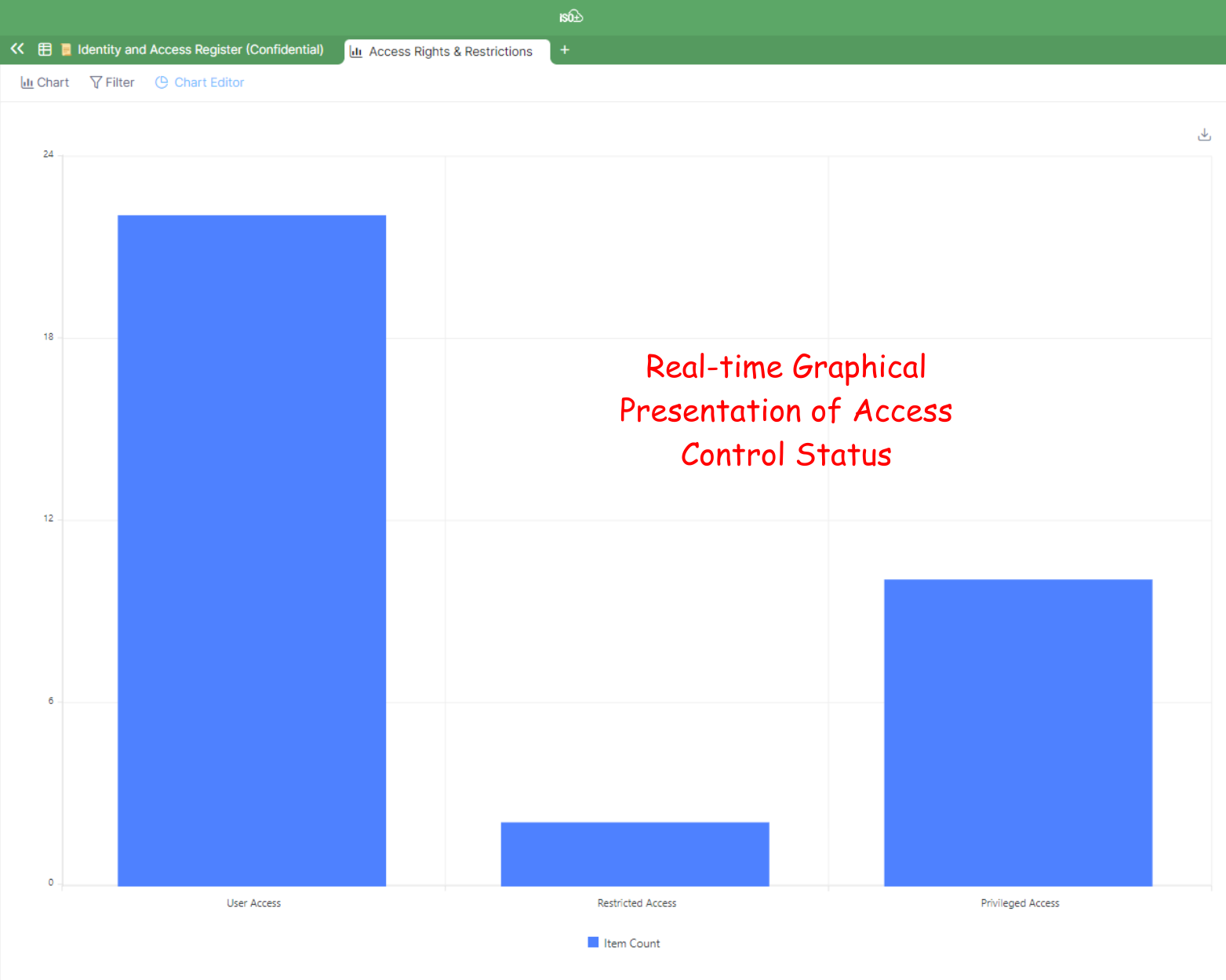The width and height of the screenshot is (1226, 980).
Task: Click the User Access axis label
Action: [x=253, y=903]
